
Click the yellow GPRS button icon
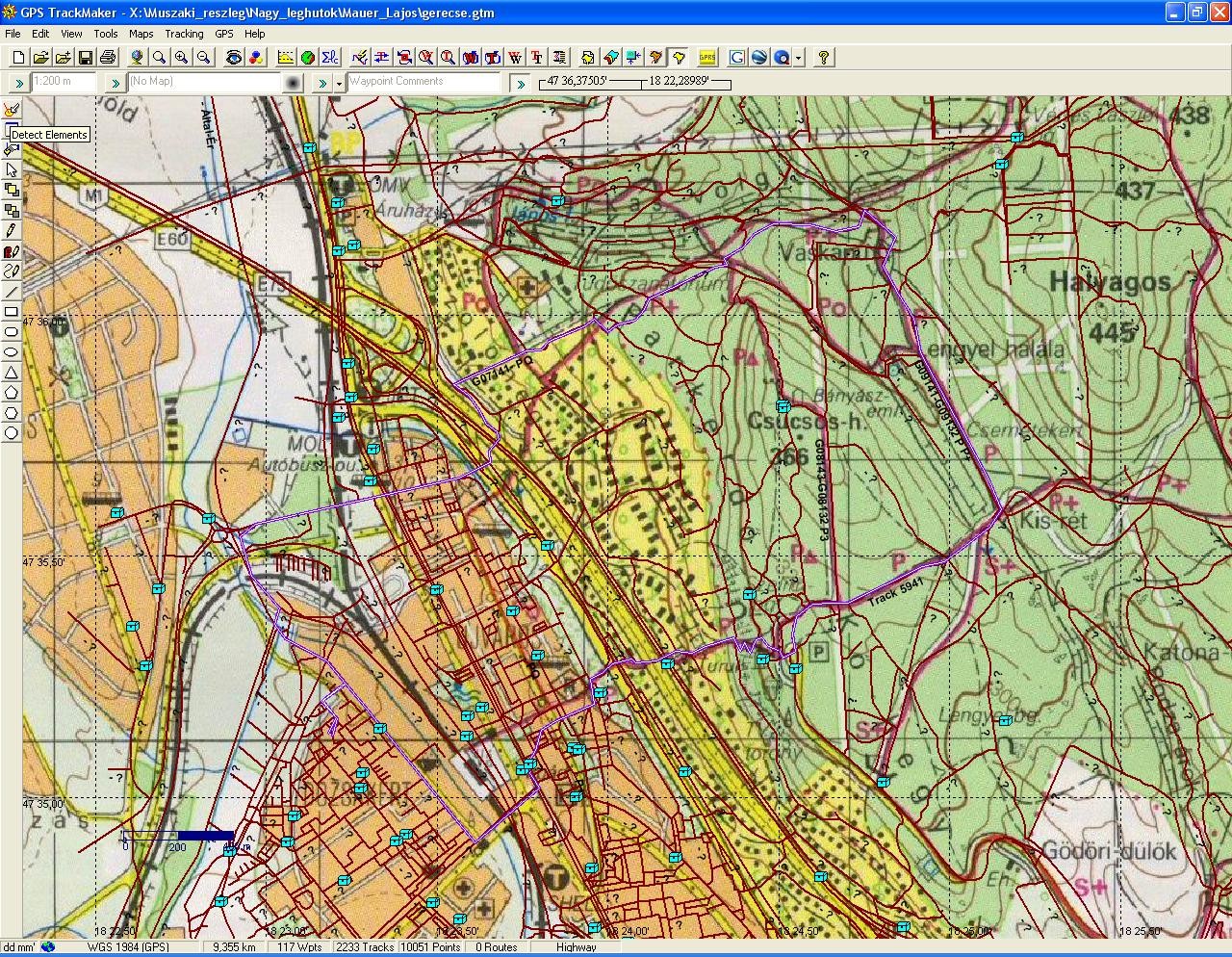[x=707, y=58]
